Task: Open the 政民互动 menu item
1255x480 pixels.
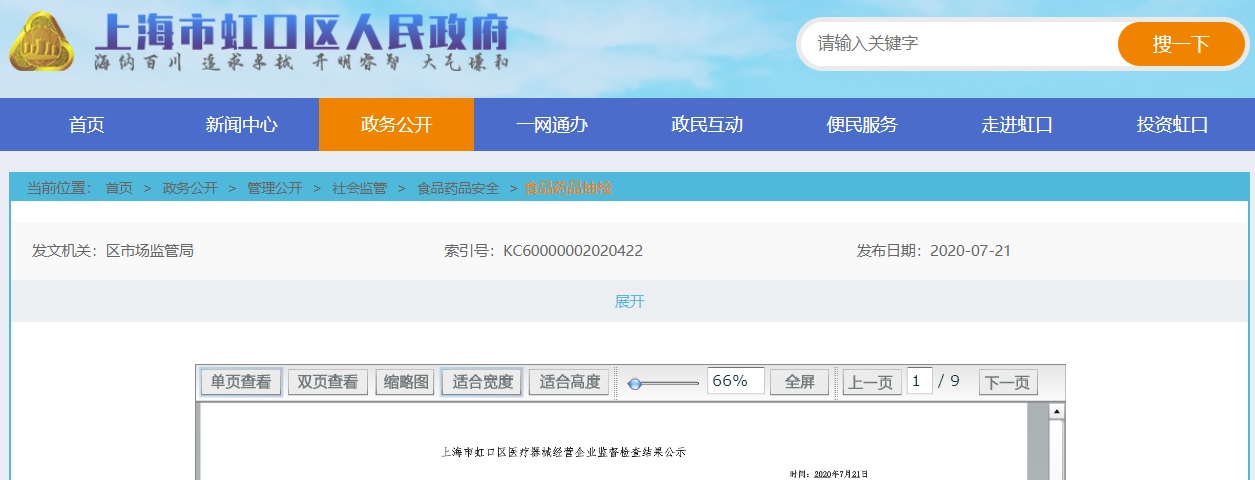Action: pyautogui.click(x=707, y=125)
